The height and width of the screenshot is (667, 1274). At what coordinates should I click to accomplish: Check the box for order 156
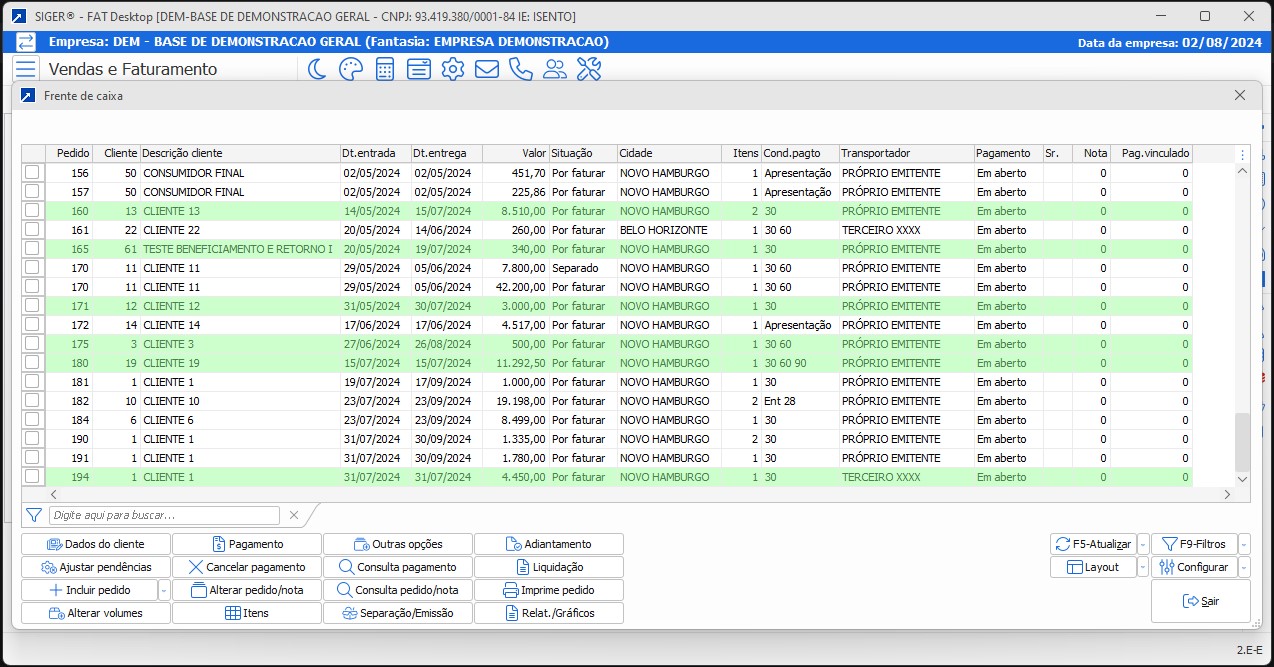(32, 173)
